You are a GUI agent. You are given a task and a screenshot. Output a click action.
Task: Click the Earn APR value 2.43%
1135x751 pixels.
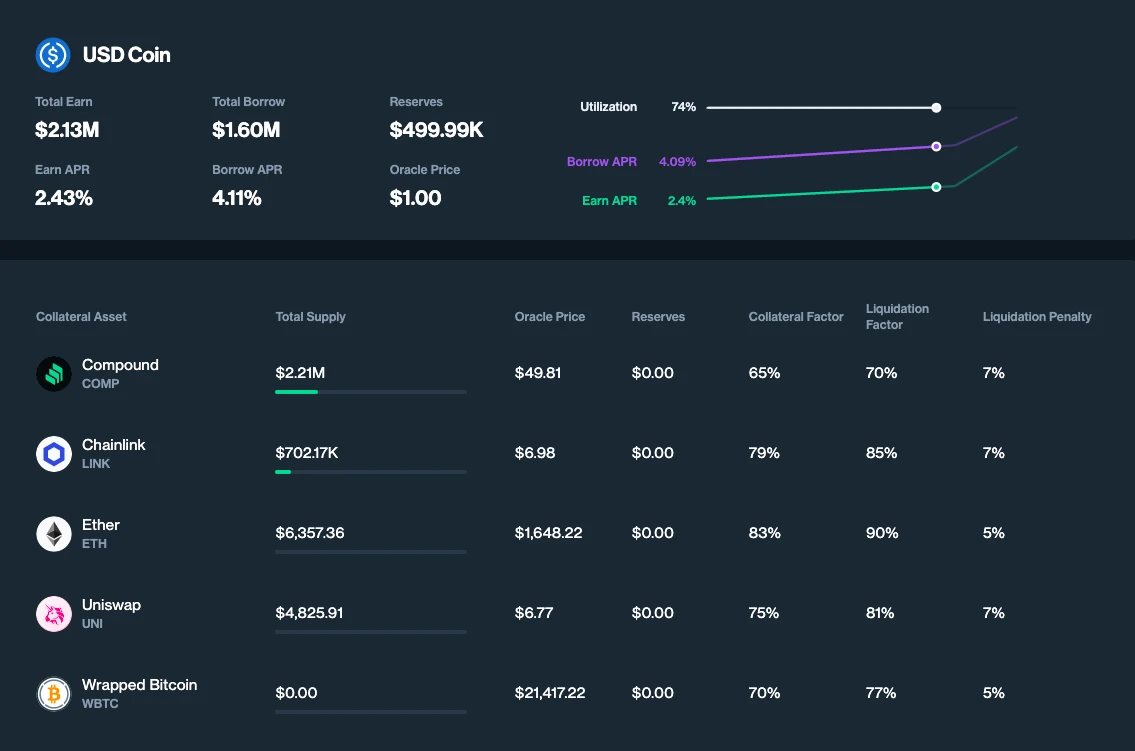coord(64,198)
